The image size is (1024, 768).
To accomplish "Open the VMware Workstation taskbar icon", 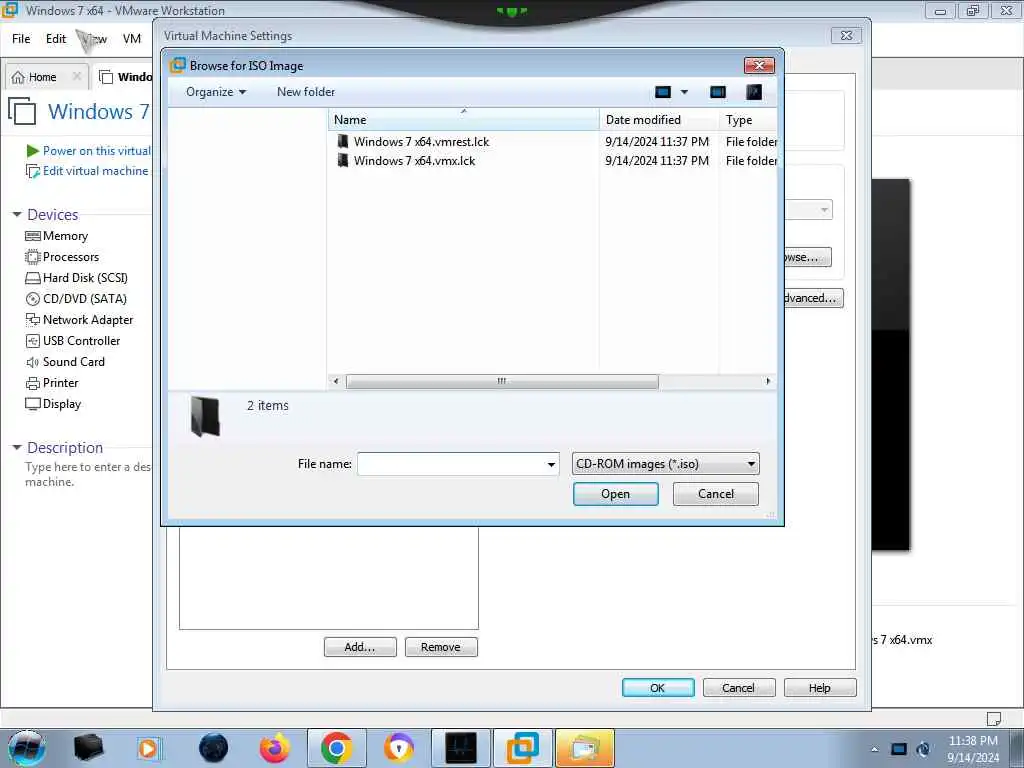I will tap(522, 748).
